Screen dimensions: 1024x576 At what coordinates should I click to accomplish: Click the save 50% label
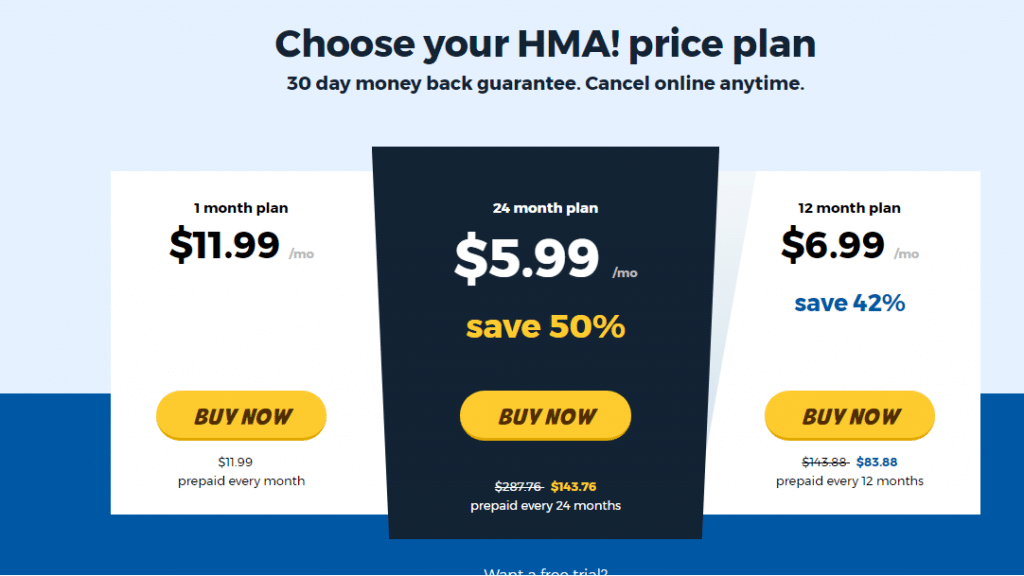pos(545,327)
